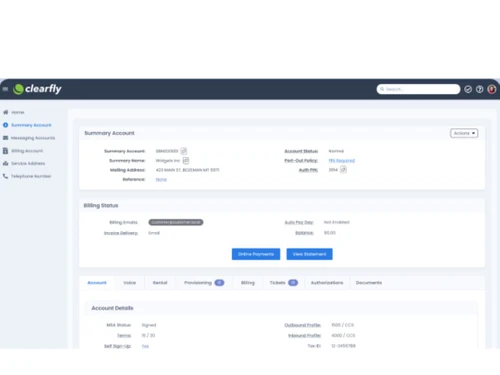Switch to the Voice tab

pyautogui.click(x=130, y=283)
